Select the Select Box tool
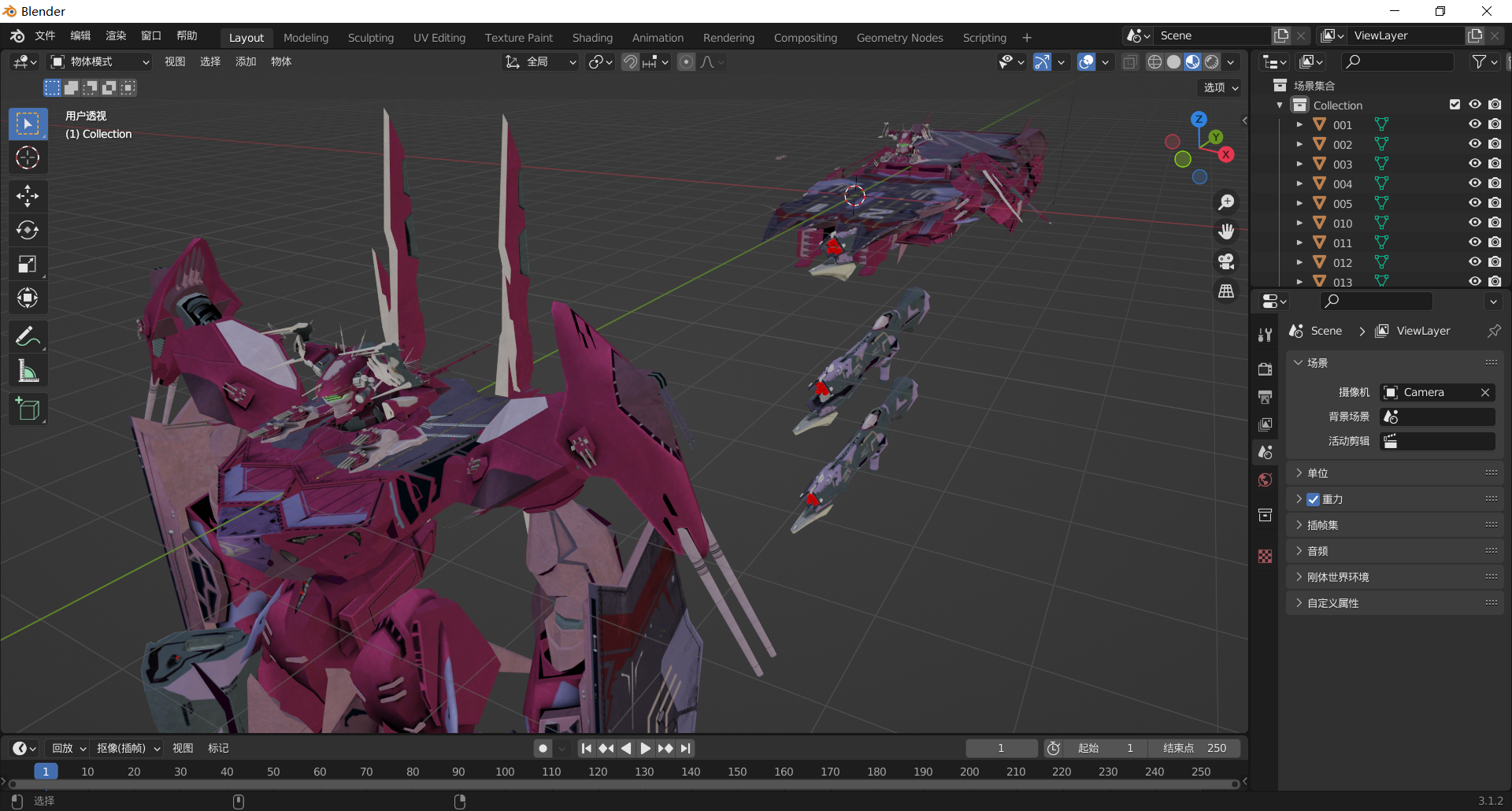This screenshot has height=811, width=1512. tap(28, 124)
